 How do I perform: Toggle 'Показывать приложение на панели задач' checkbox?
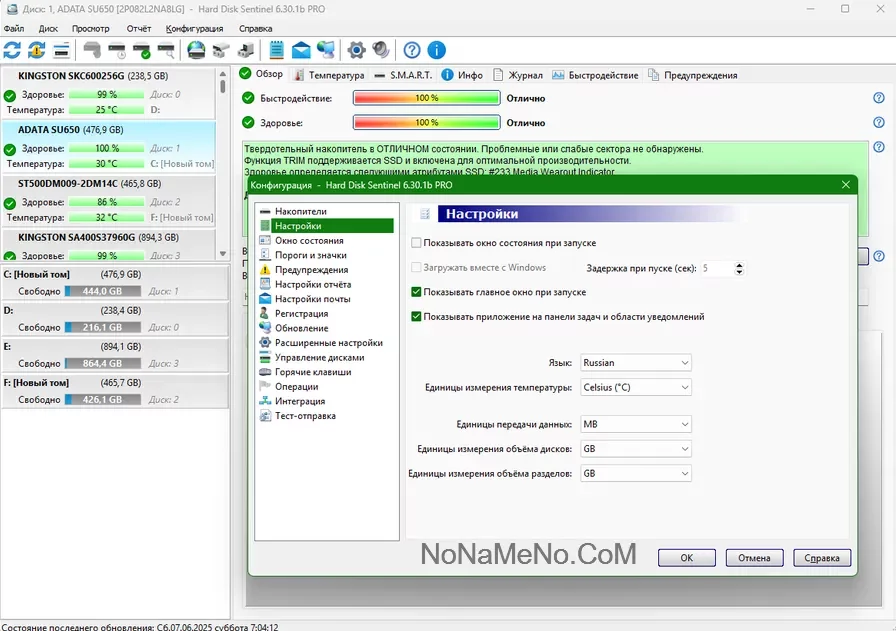pos(416,317)
